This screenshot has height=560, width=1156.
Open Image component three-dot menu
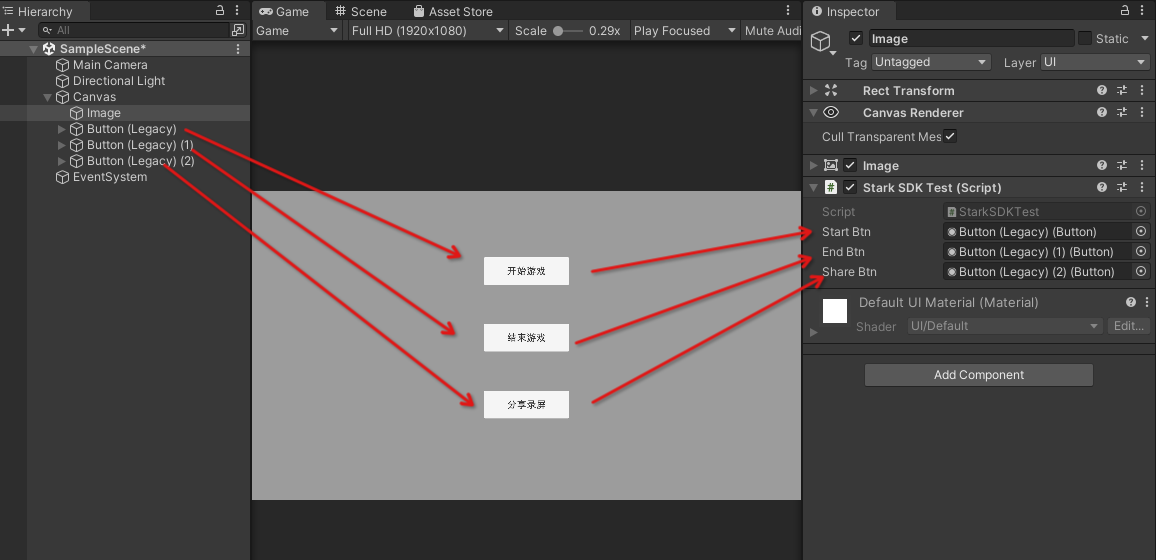pos(1142,166)
